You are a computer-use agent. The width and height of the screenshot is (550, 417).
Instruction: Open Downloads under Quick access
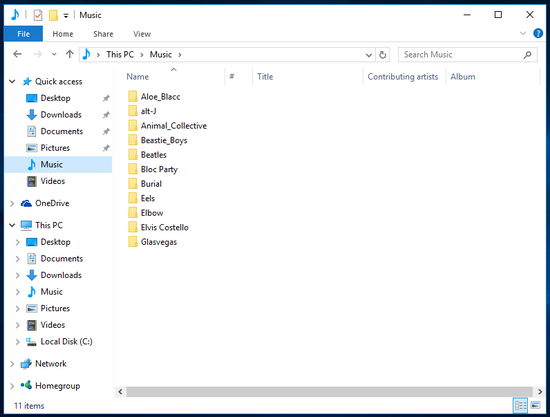coord(61,114)
